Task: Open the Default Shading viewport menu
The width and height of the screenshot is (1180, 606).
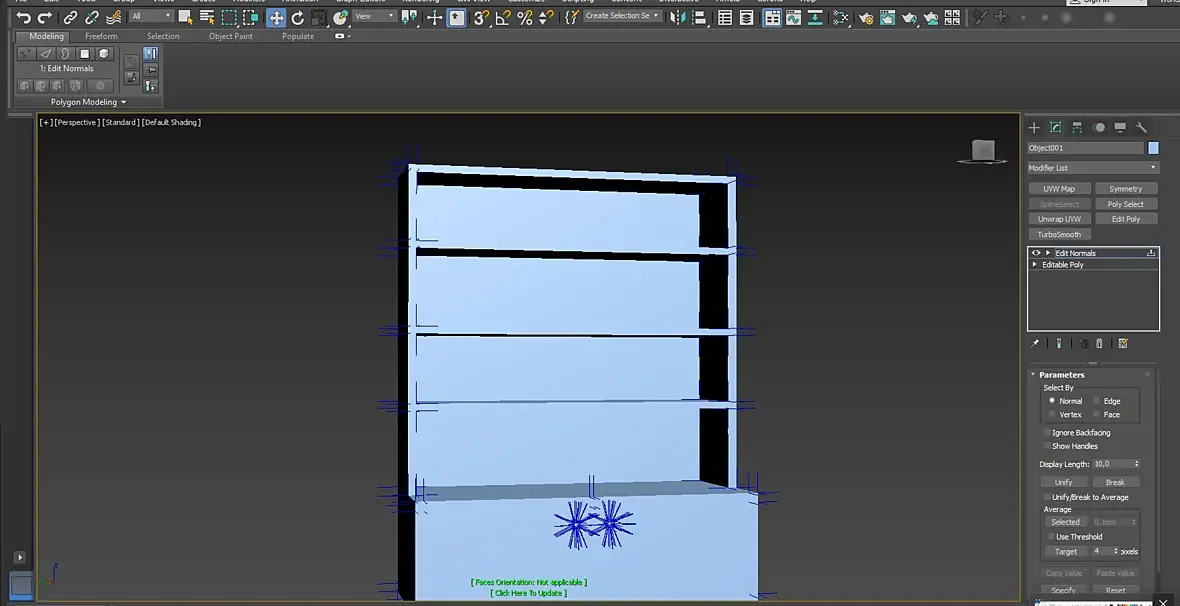Action: (172, 122)
